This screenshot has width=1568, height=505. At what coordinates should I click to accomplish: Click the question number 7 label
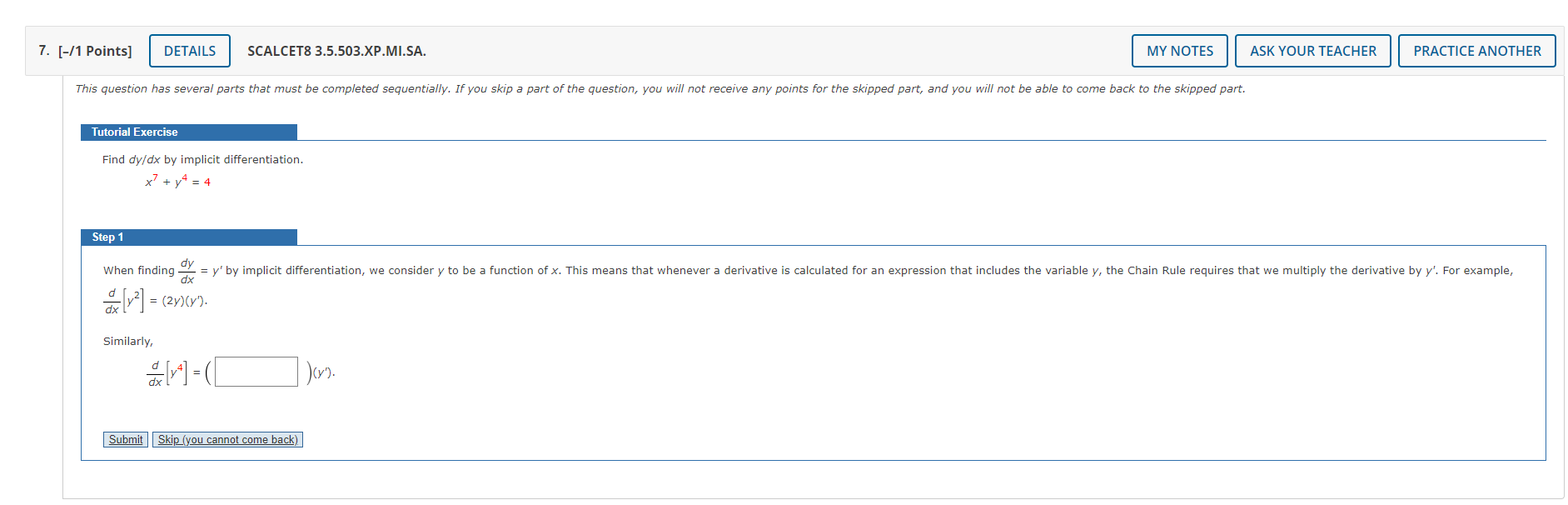43,51
